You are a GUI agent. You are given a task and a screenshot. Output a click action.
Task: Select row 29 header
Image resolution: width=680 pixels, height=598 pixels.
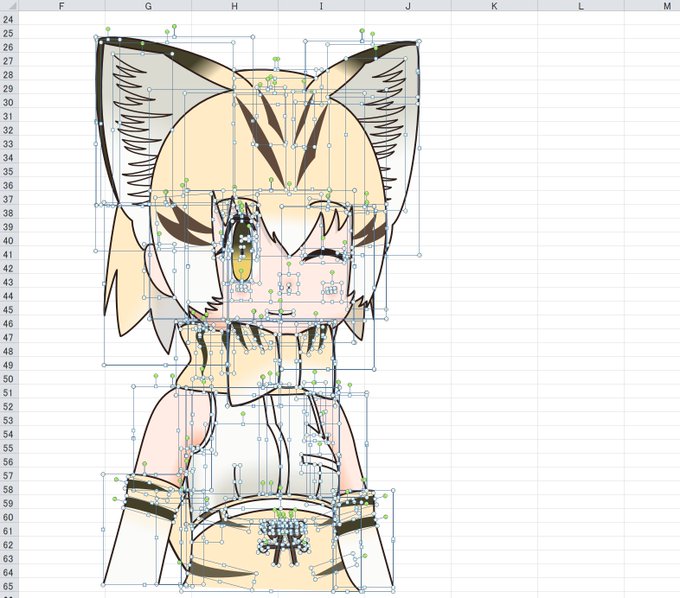click(x=9, y=89)
